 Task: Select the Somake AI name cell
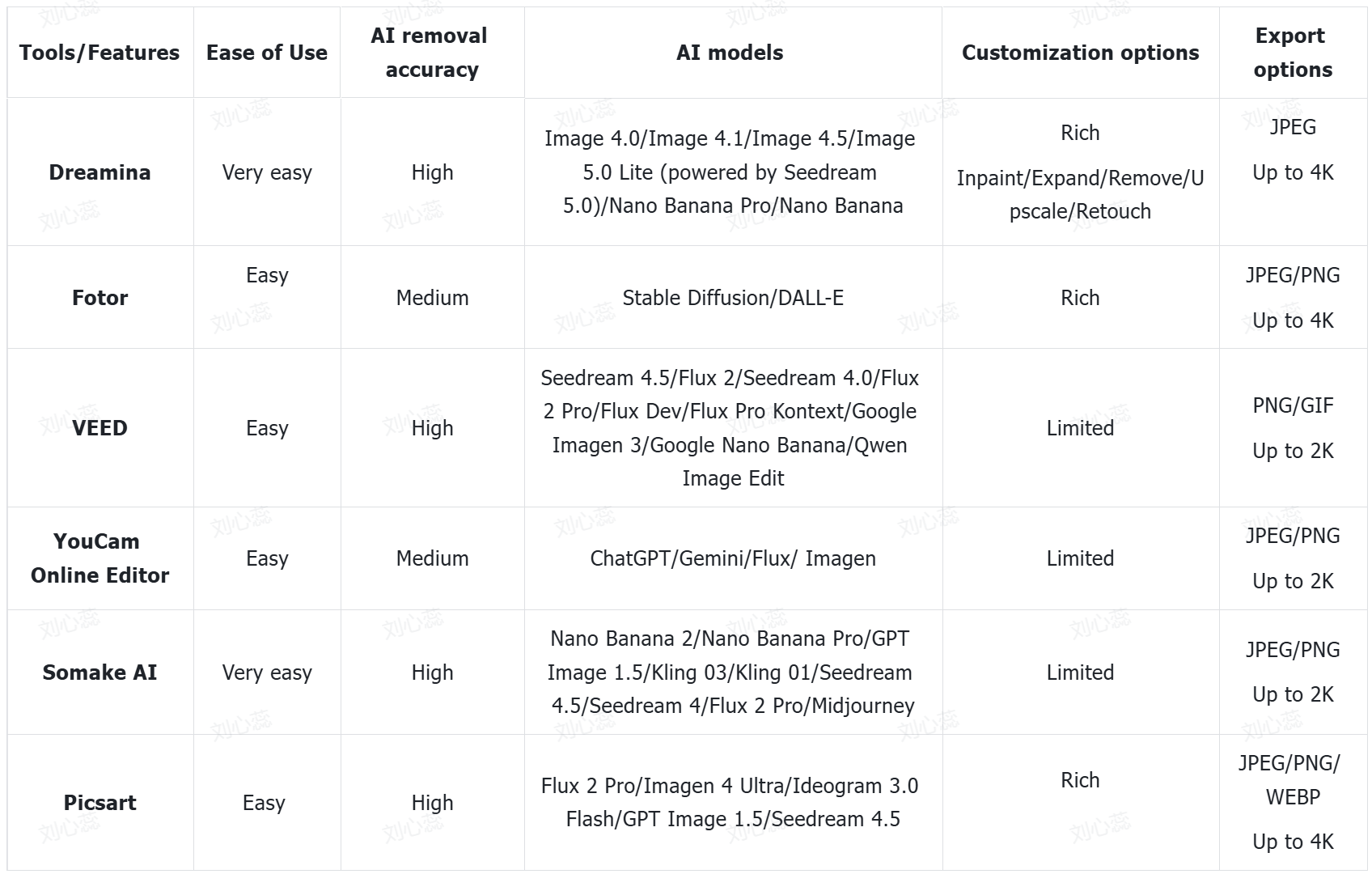[x=100, y=672]
